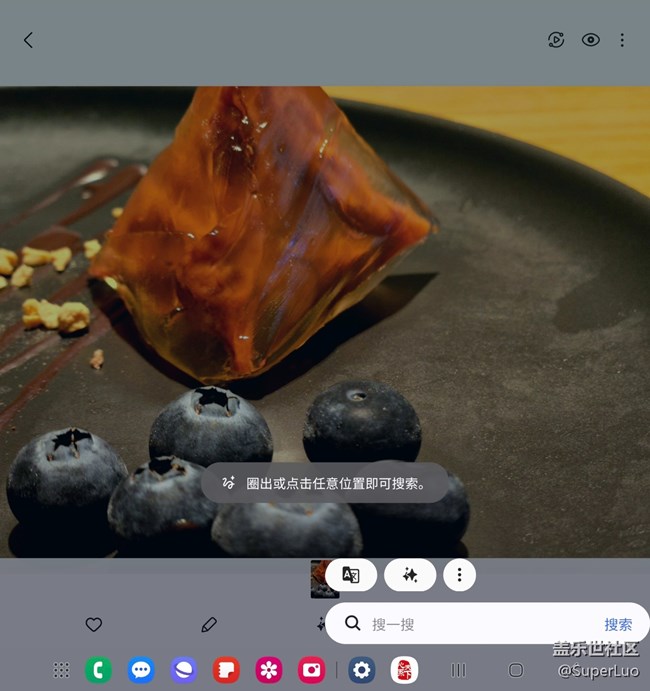Launch the purple Samsung Internet browser

[184, 670]
